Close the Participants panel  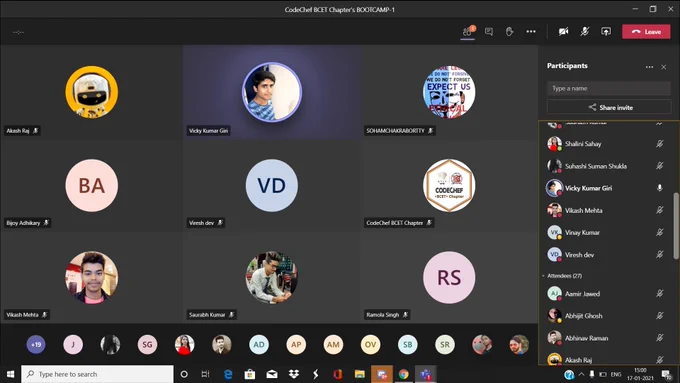click(664, 67)
